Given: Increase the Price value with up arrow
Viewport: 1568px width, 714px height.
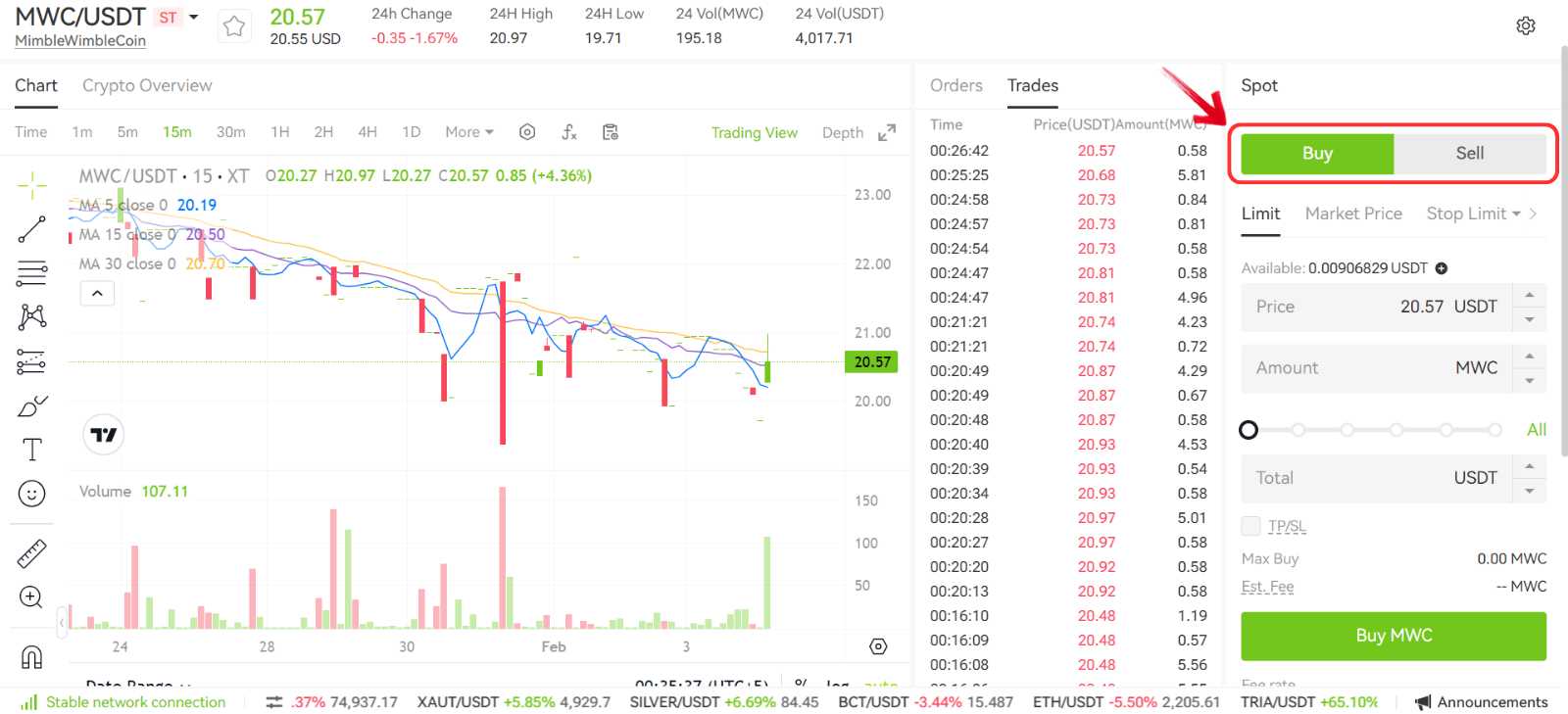Looking at the screenshot, I should click(1530, 295).
